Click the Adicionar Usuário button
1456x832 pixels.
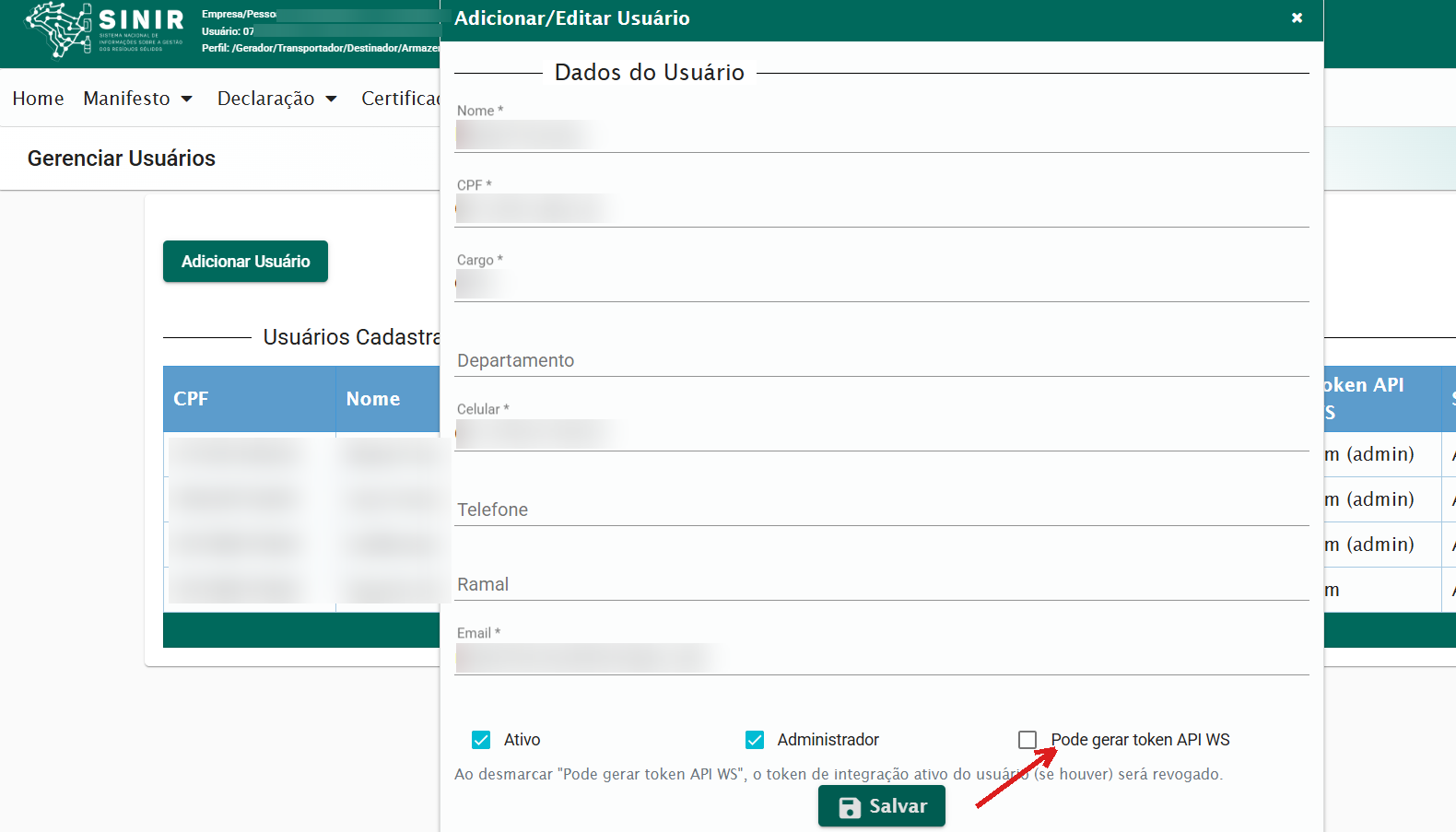(x=245, y=262)
